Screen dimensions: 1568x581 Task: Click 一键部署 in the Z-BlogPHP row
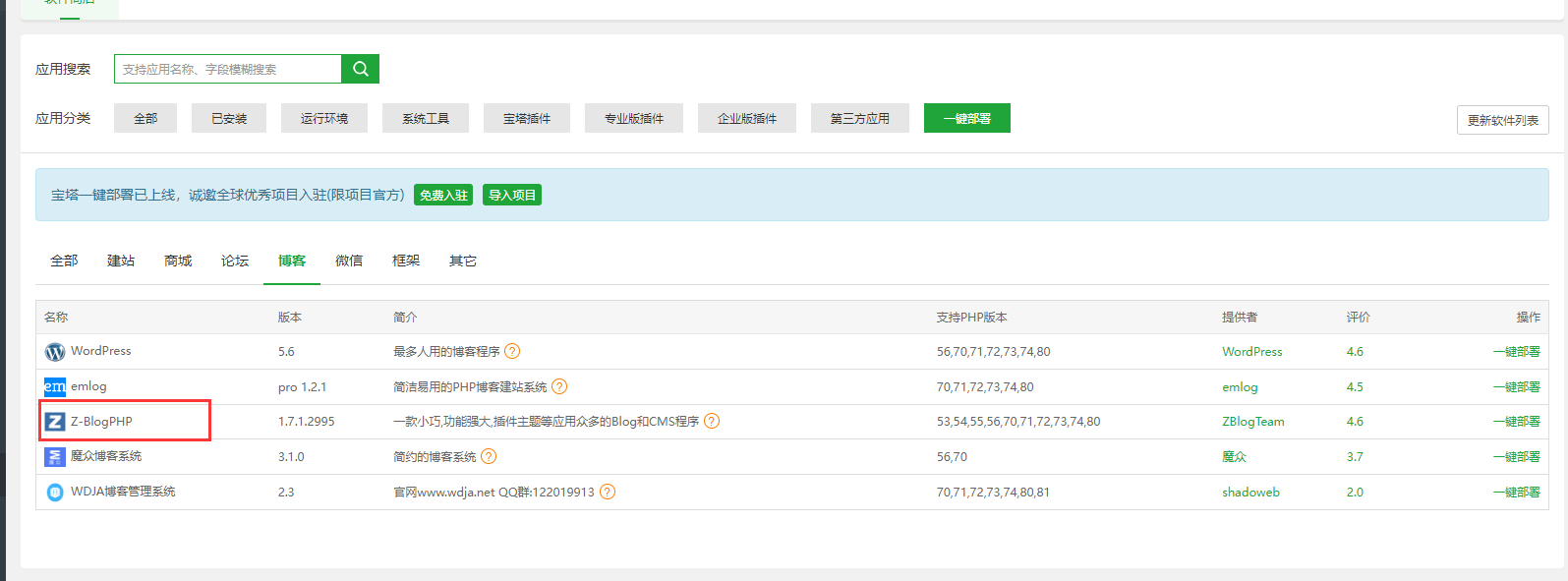point(1517,421)
